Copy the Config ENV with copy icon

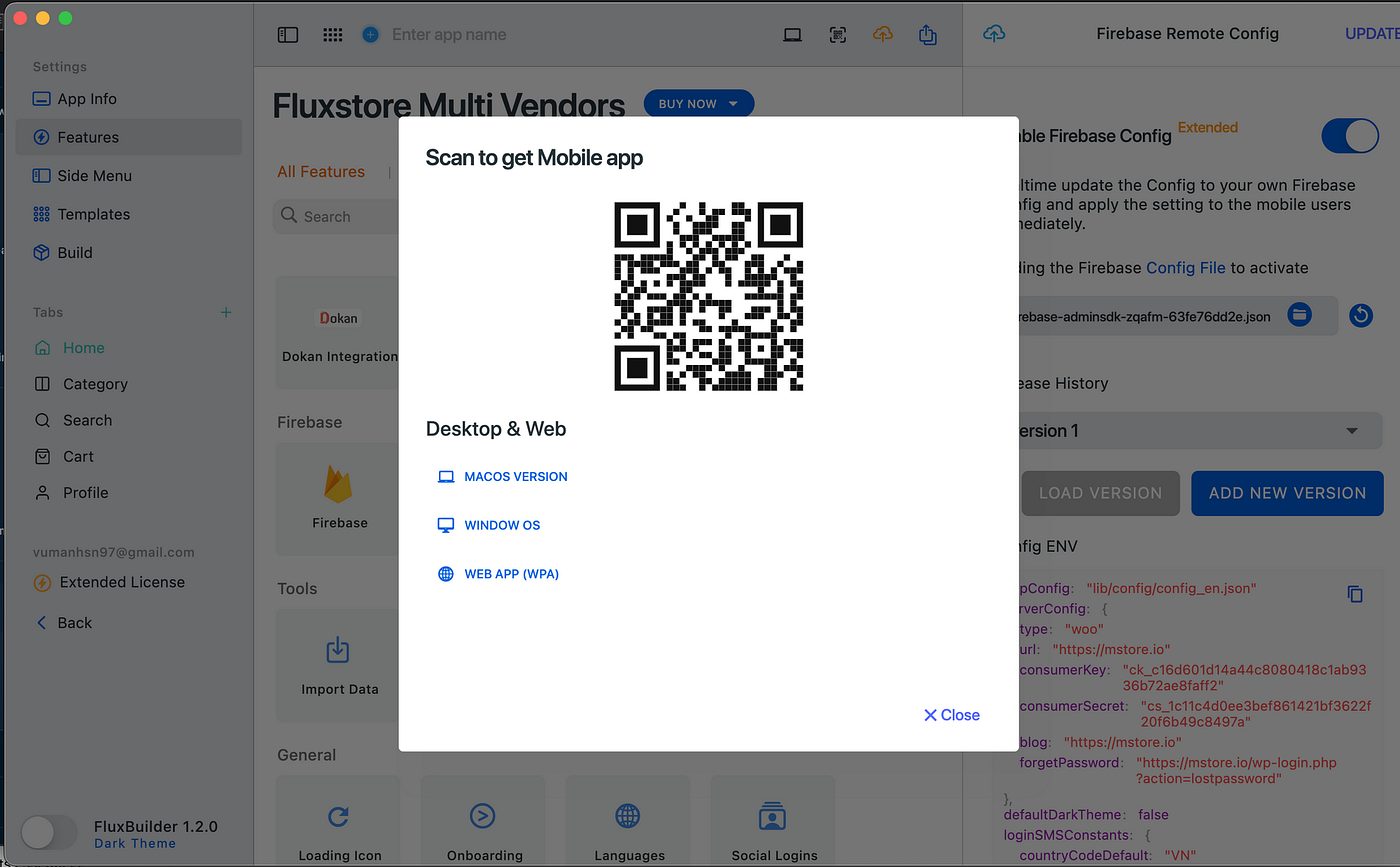click(1355, 594)
